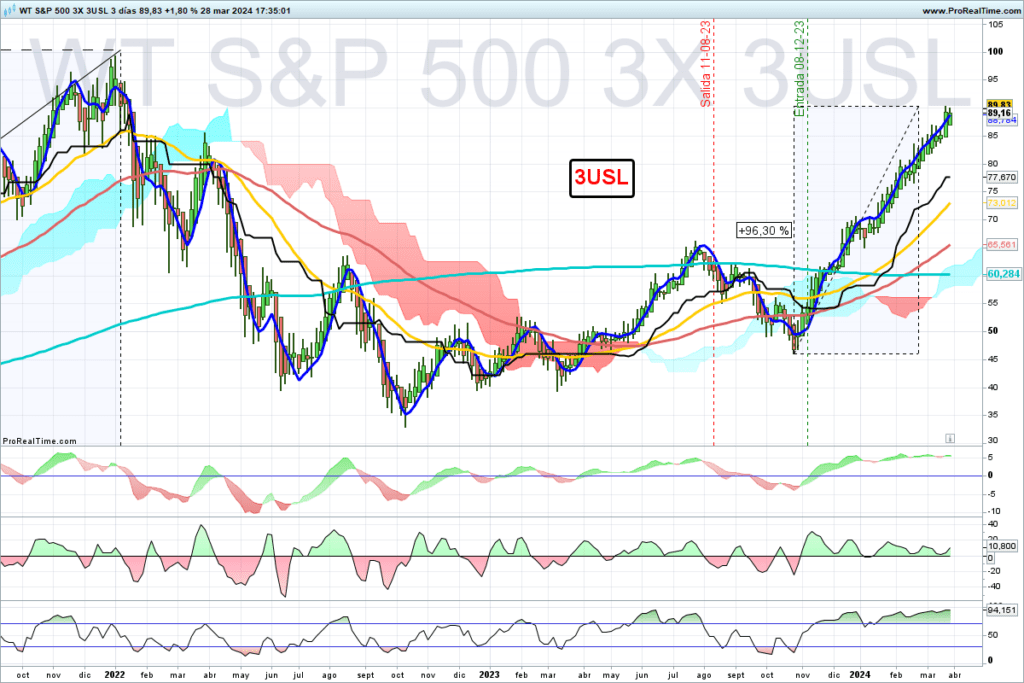Screen dimensions: 1024x683
Task: Select the 65,561 red average value label
Action: point(1001,244)
